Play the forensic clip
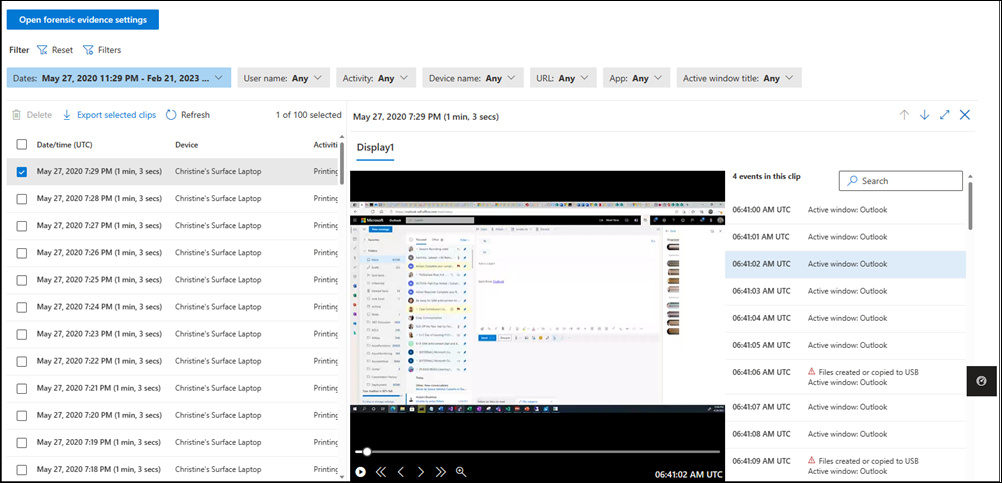Viewport: 1002px width, 483px height. (x=361, y=472)
